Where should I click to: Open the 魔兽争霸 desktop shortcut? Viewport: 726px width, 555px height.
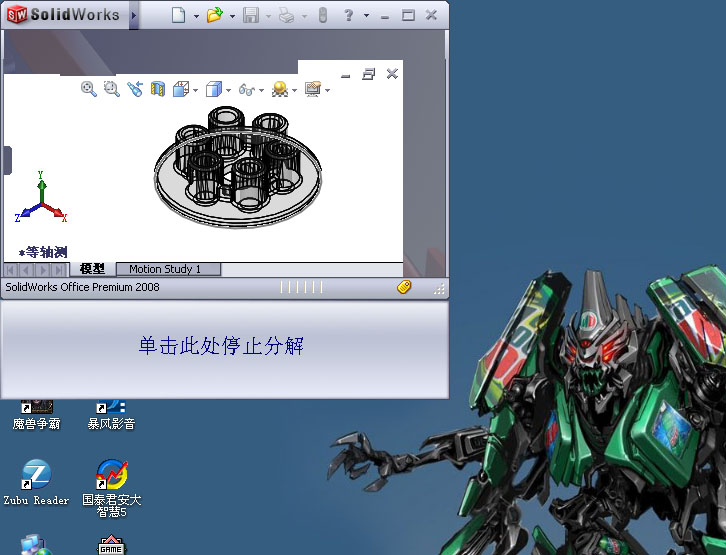click(37, 415)
